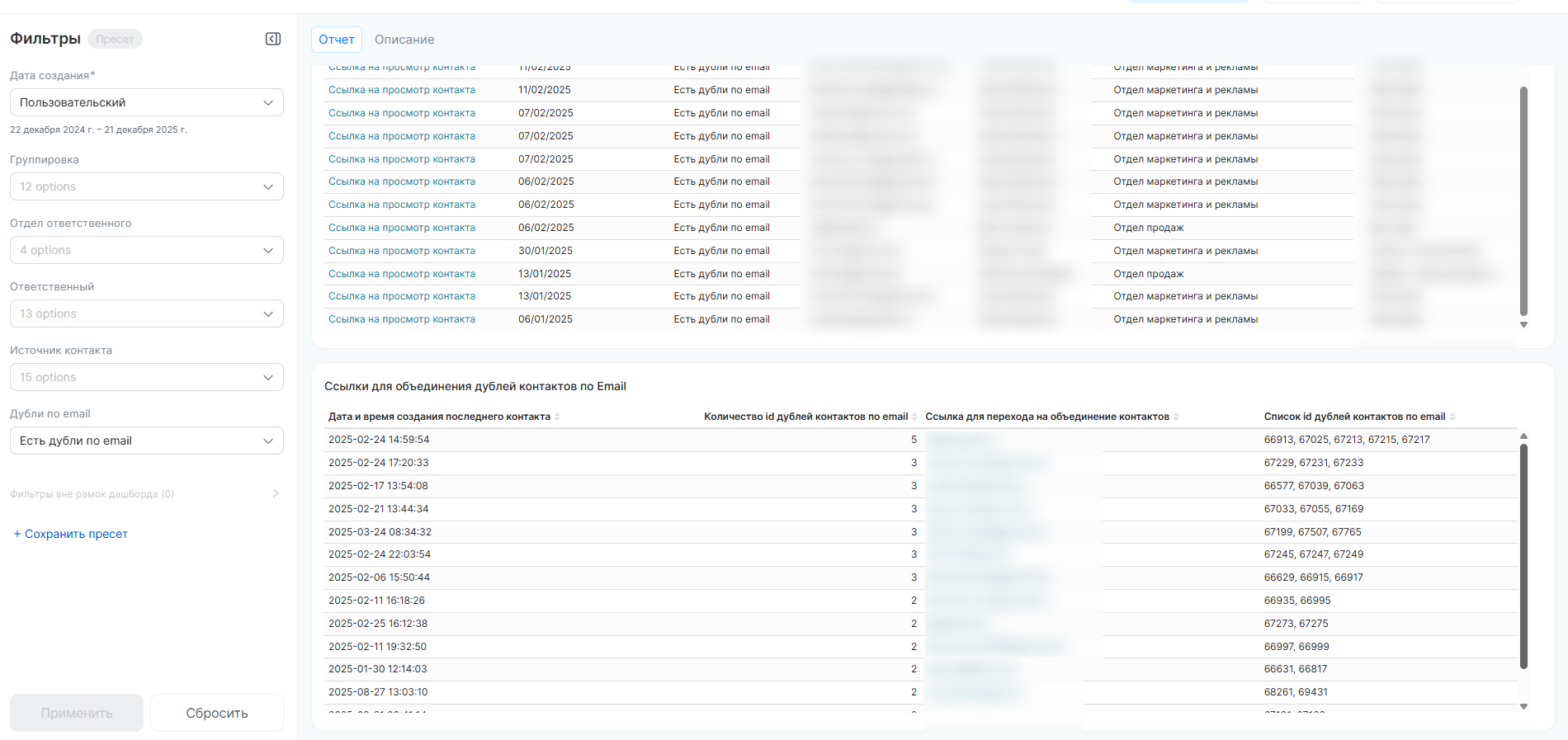The height and width of the screenshot is (740, 1568).
Task: Click scroll-down arrow of the contacts table
Action: click(x=1523, y=325)
